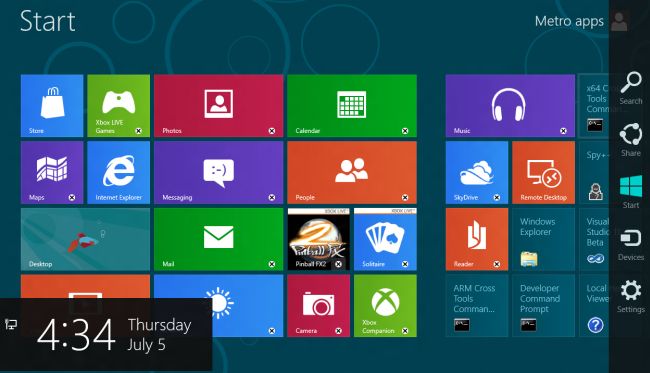This screenshot has width=650, height=373.
Task: Launch the Xbox LIVE Games tile
Action: [x=119, y=106]
